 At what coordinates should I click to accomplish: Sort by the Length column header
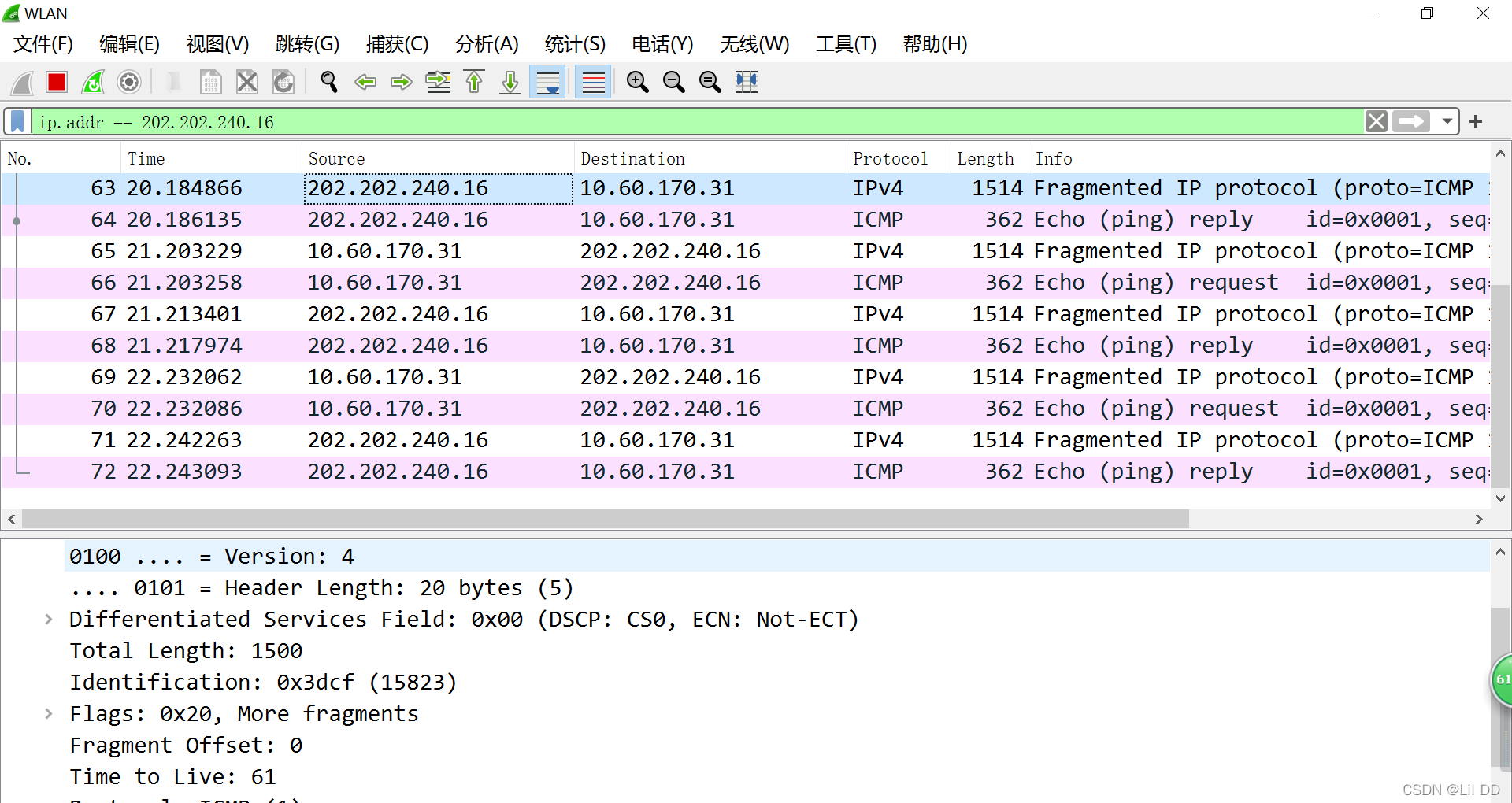(x=989, y=158)
